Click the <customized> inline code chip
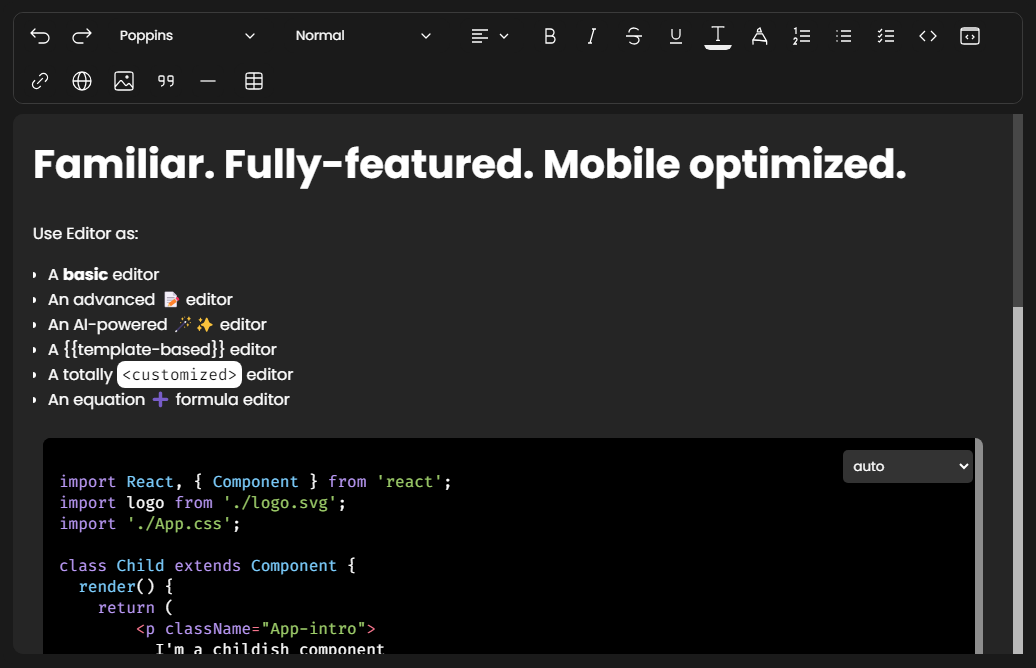Screen dimensions: 1036x668 pos(179,375)
